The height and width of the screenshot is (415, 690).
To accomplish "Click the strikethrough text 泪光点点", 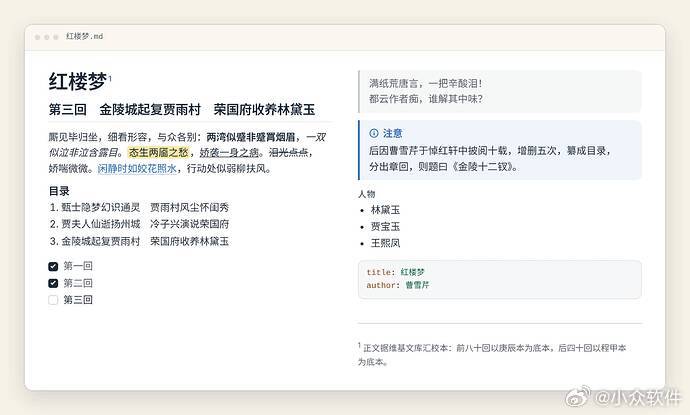I will (x=288, y=152).
